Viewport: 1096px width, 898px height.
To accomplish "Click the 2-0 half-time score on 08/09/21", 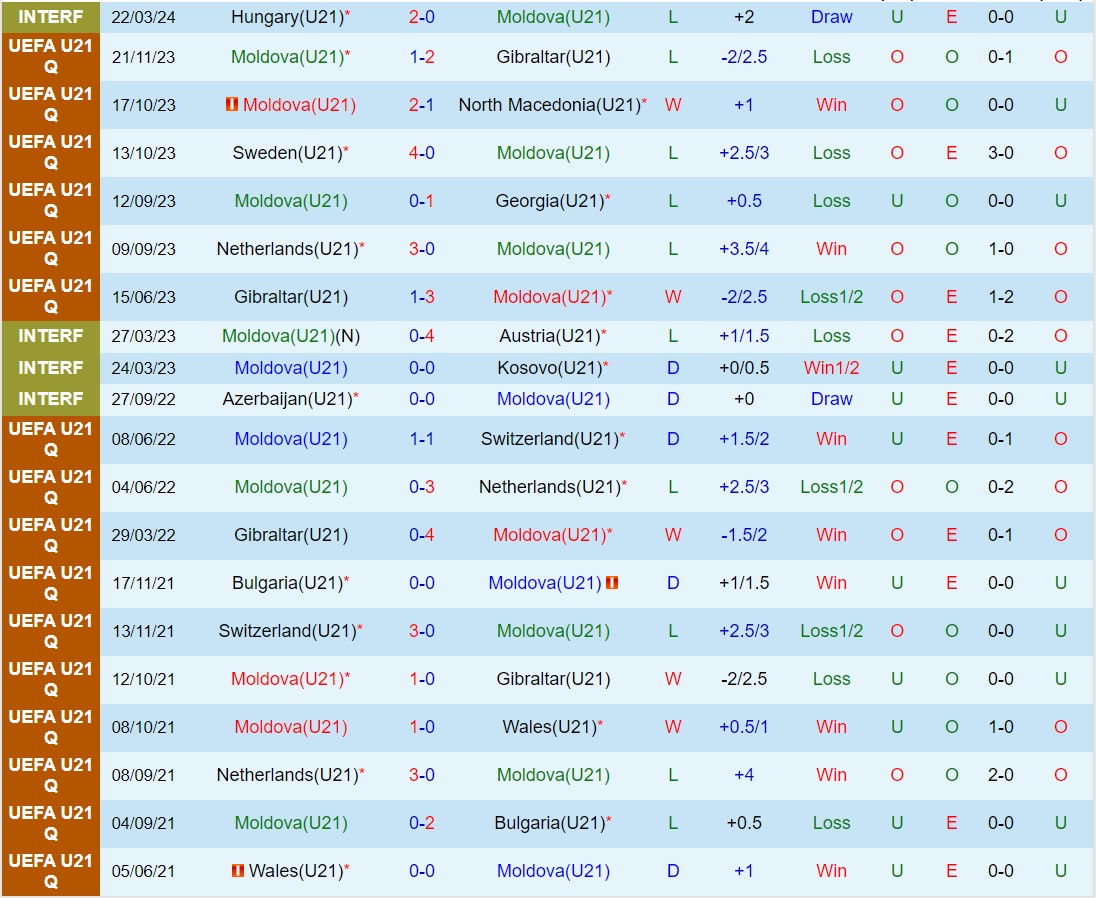I will click(1000, 775).
